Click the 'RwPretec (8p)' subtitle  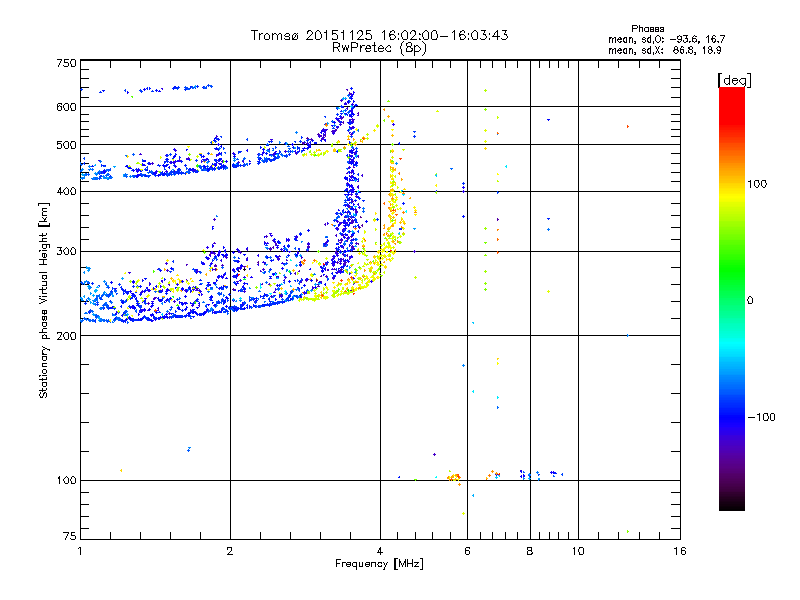click(379, 48)
